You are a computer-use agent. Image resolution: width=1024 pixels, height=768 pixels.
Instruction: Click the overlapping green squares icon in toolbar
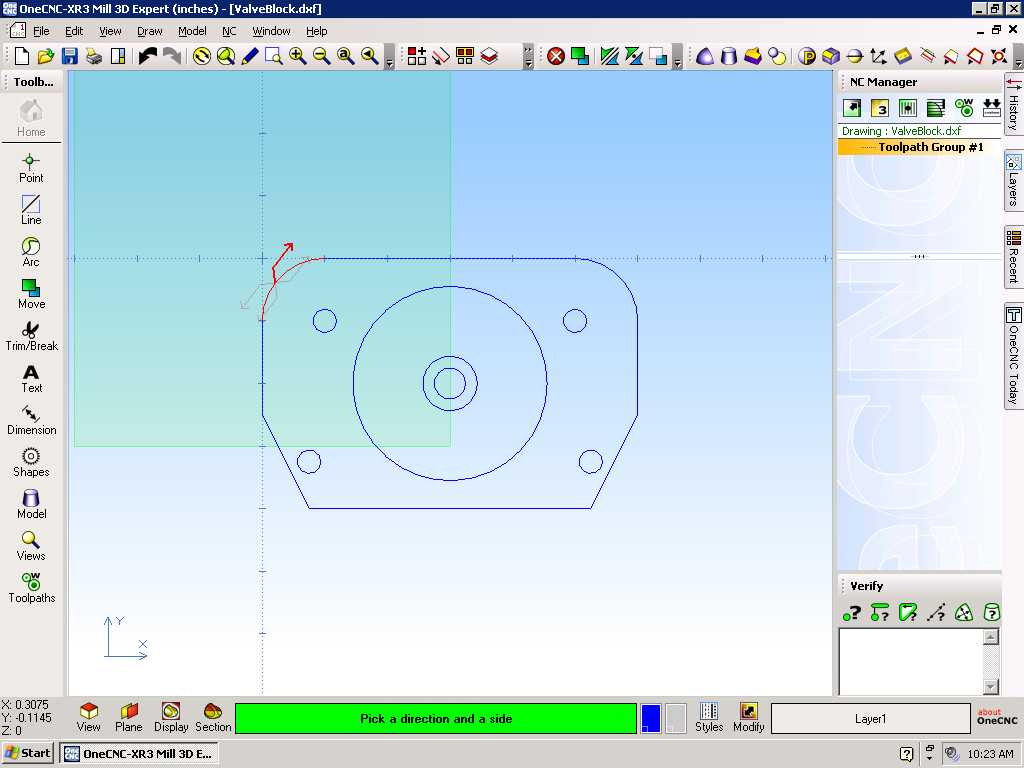[580, 56]
